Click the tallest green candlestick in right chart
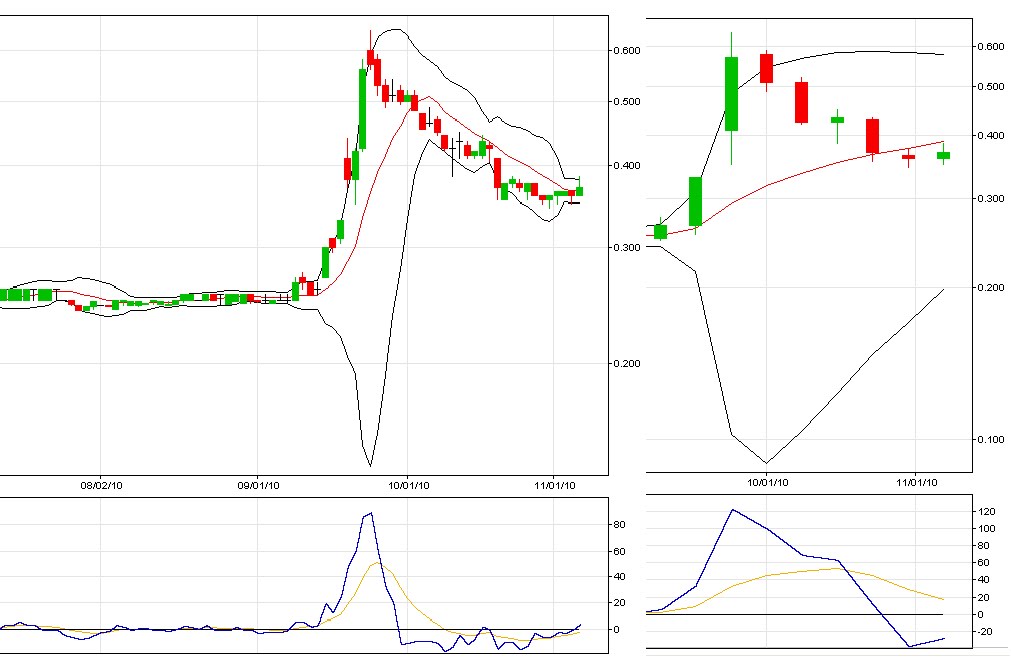Image resolution: width=1011 pixels, height=659 pixels. (x=731, y=94)
